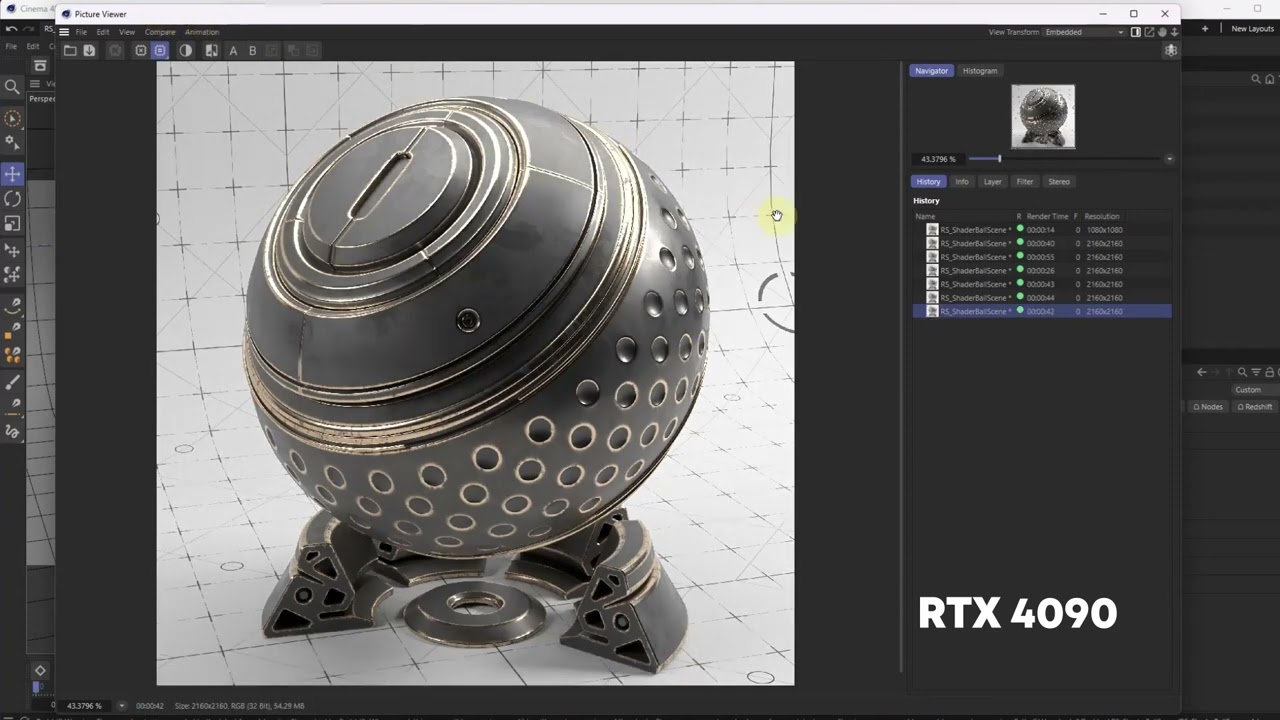Click the hand pan icon at top right
The height and width of the screenshot is (720, 1280).
click(x=1161, y=32)
